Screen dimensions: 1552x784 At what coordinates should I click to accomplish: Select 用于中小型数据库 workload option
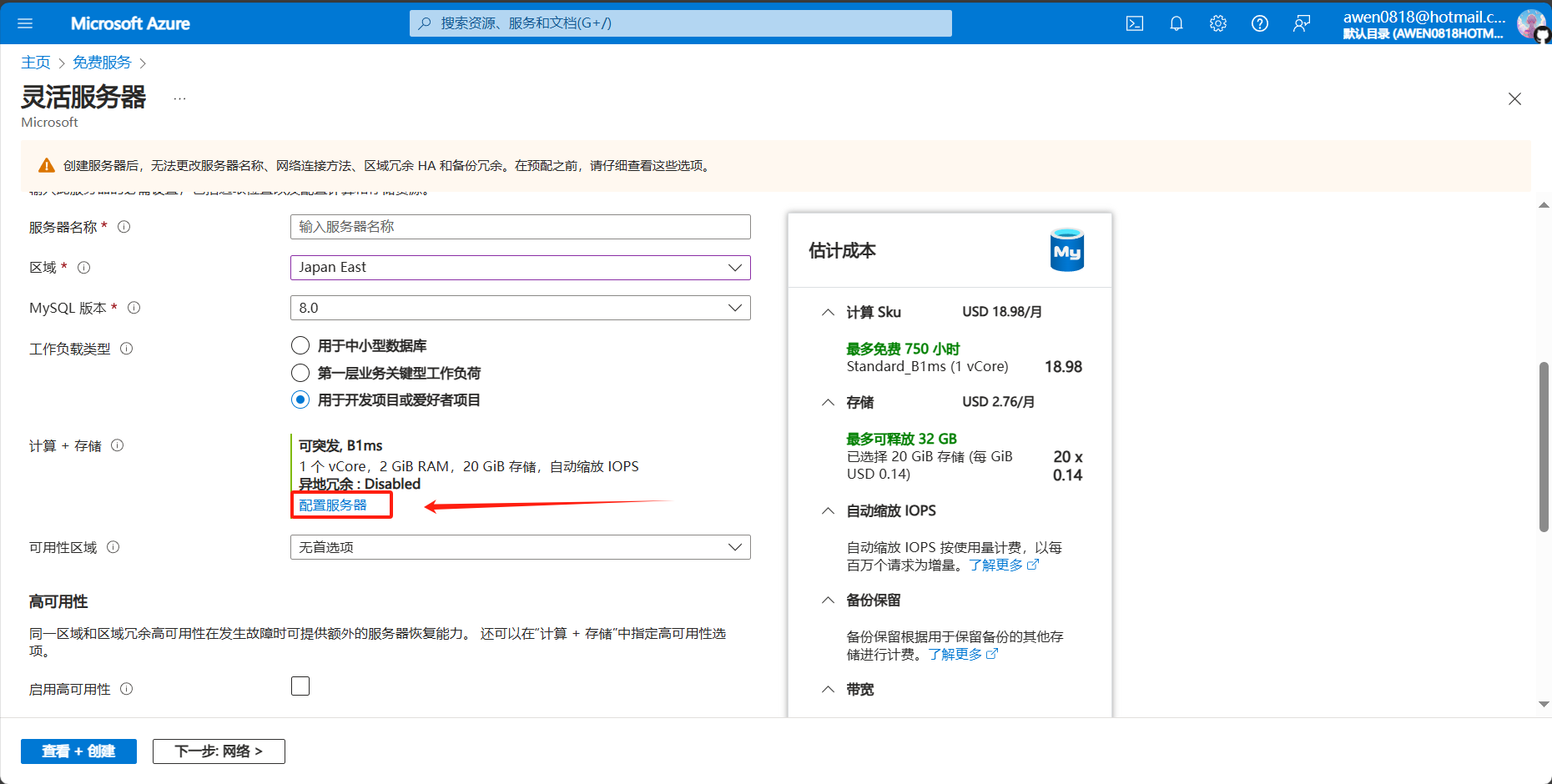pyautogui.click(x=300, y=345)
